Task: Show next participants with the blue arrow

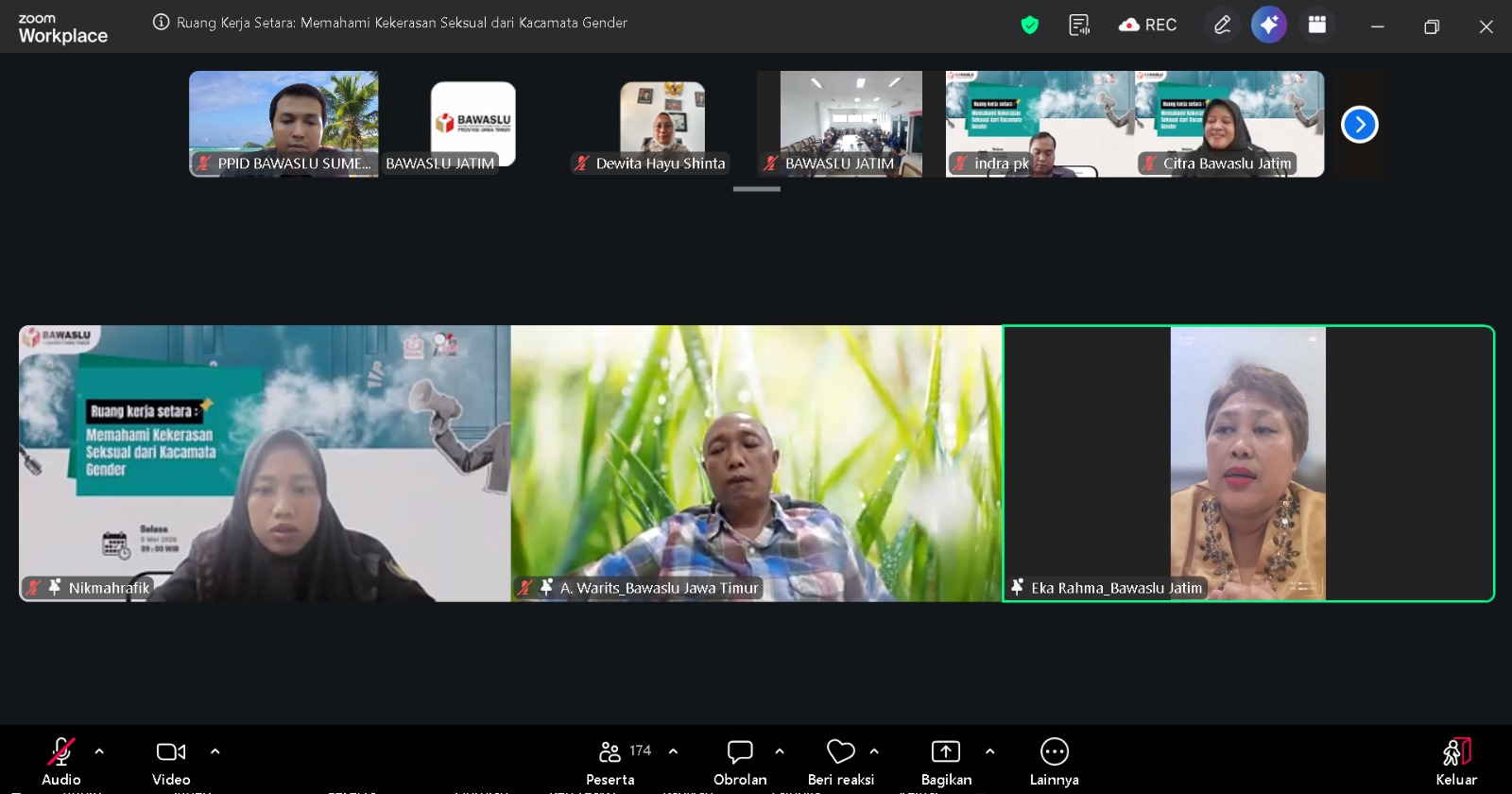Action: pyautogui.click(x=1360, y=124)
